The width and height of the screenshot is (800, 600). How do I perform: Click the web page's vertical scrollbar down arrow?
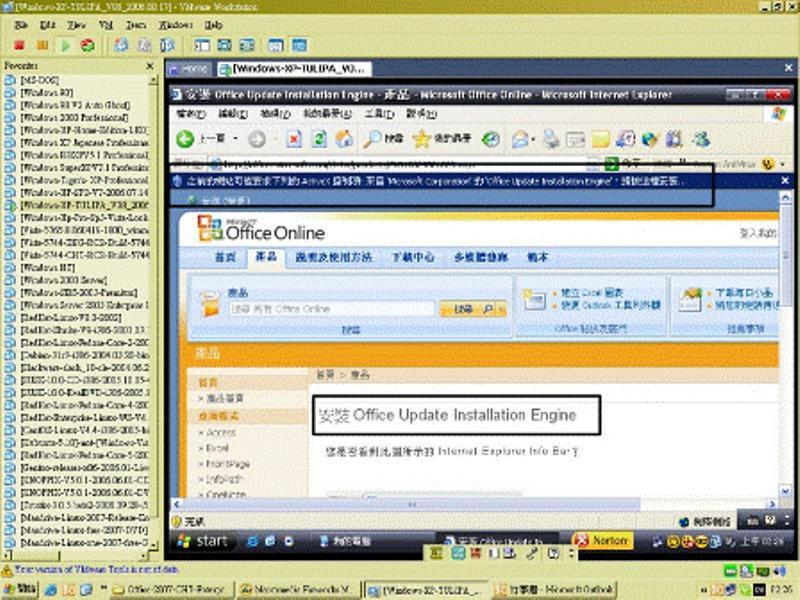click(x=785, y=491)
